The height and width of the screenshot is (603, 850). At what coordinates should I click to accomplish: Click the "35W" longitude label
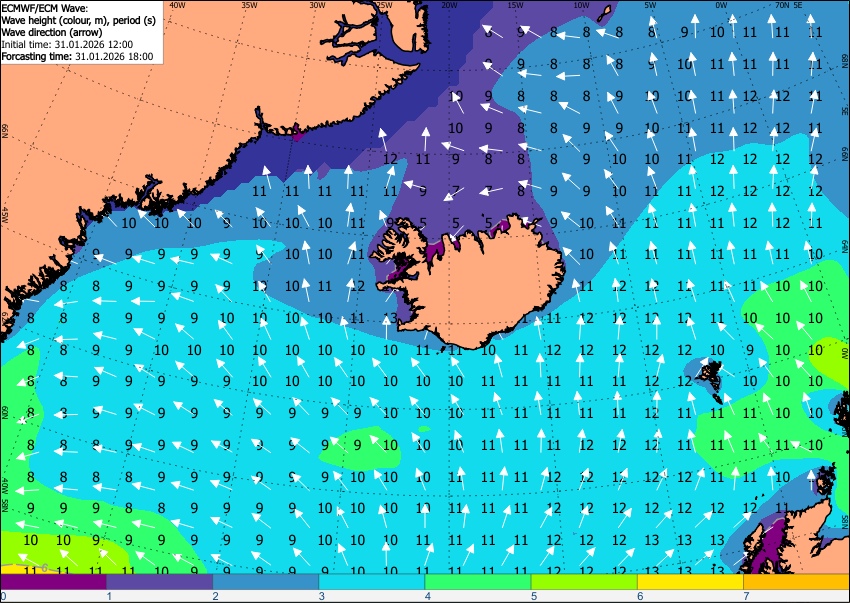[x=249, y=5]
